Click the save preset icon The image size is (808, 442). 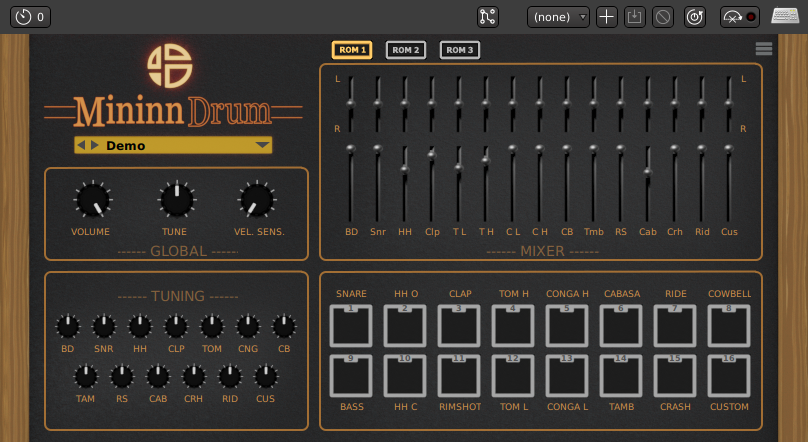tap(635, 17)
